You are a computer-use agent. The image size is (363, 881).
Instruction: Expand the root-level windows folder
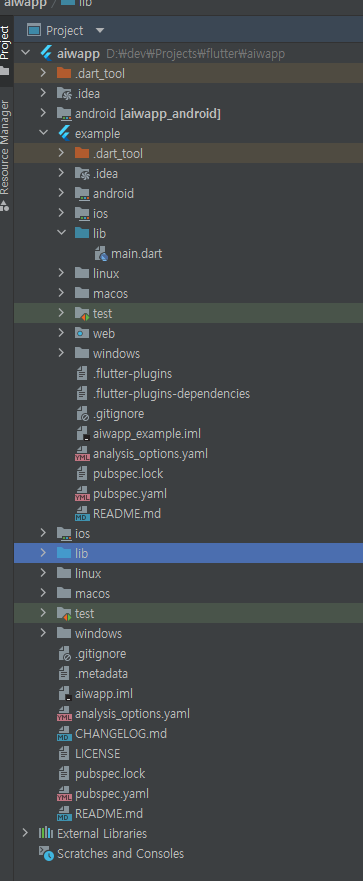coord(43,633)
